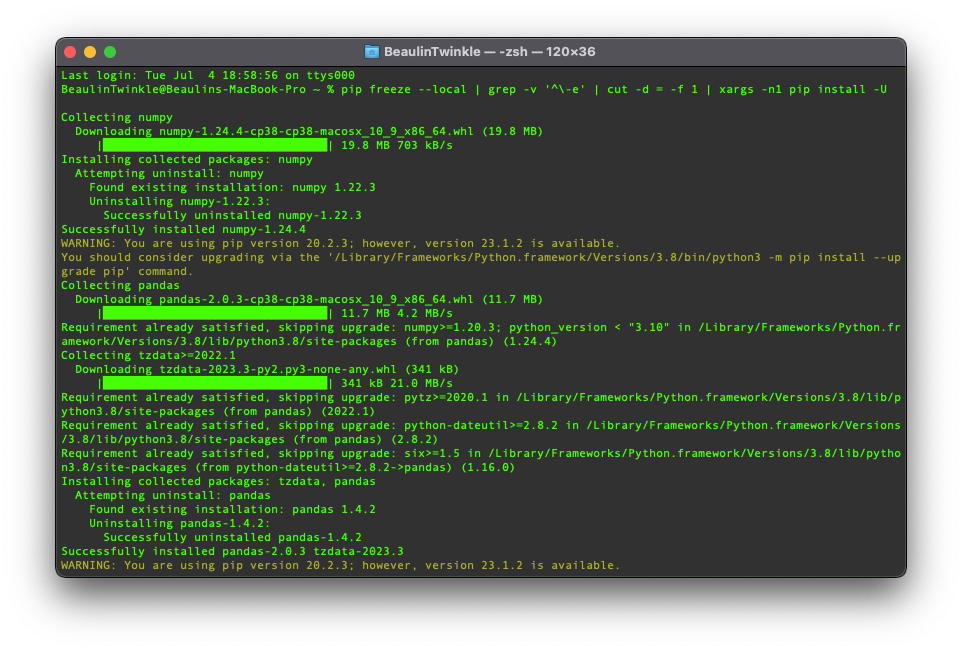Click the final pip version WARNING line
This screenshot has height=651, width=962.
point(340,565)
